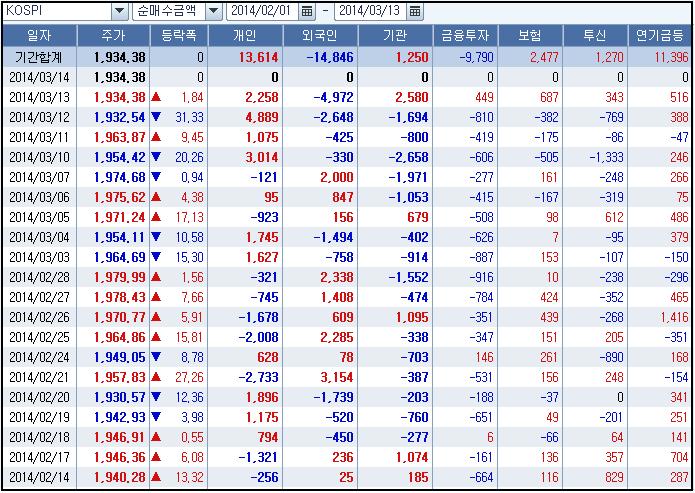Click the 기관 column header
Viewport: 695px width, 493px height.
[x=395, y=35]
